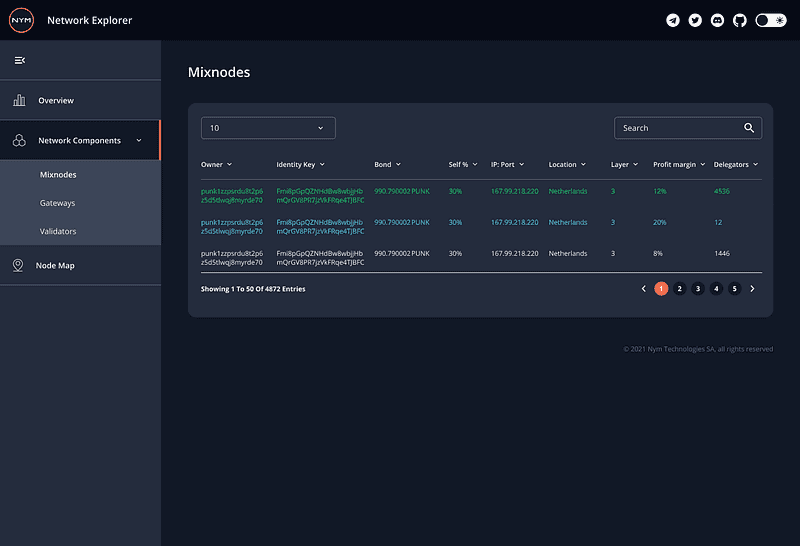Click the NYM logo
Image resolution: width=800 pixels, height=546 pixels.
point(22,20)
